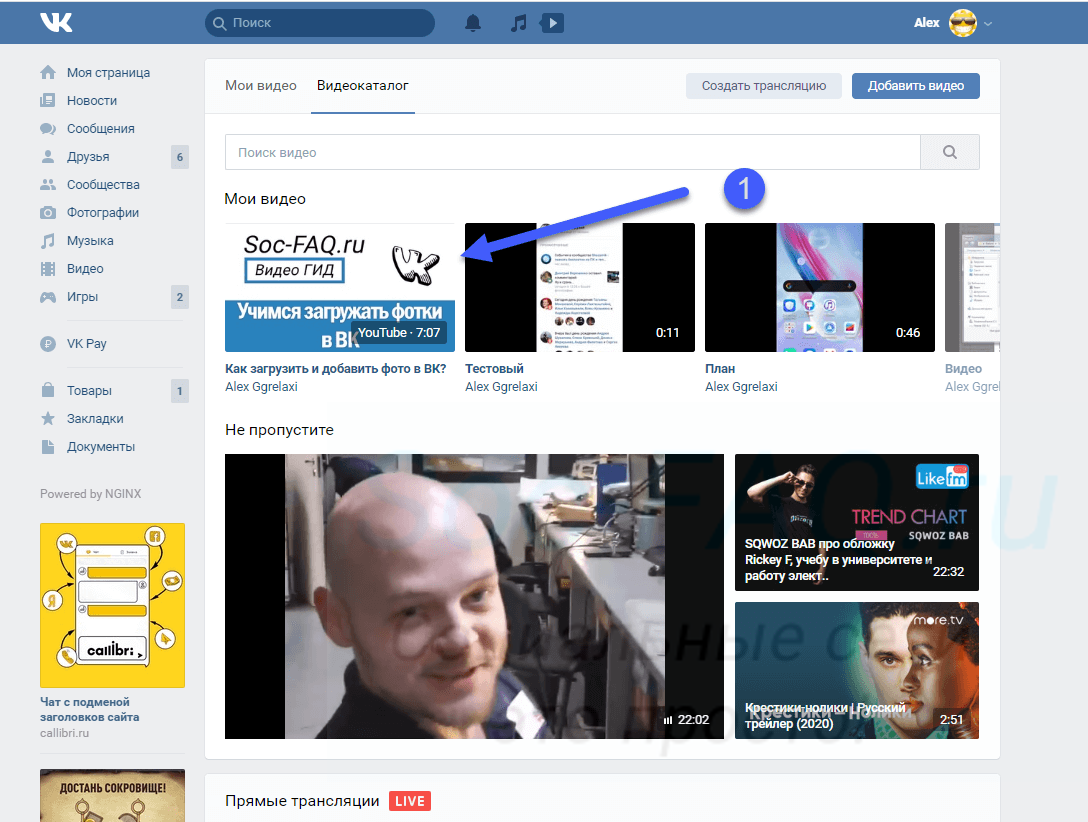Click the Не пропустите heading
The width and height of the screenshot is (1088, 822).
tap(279, 429)
